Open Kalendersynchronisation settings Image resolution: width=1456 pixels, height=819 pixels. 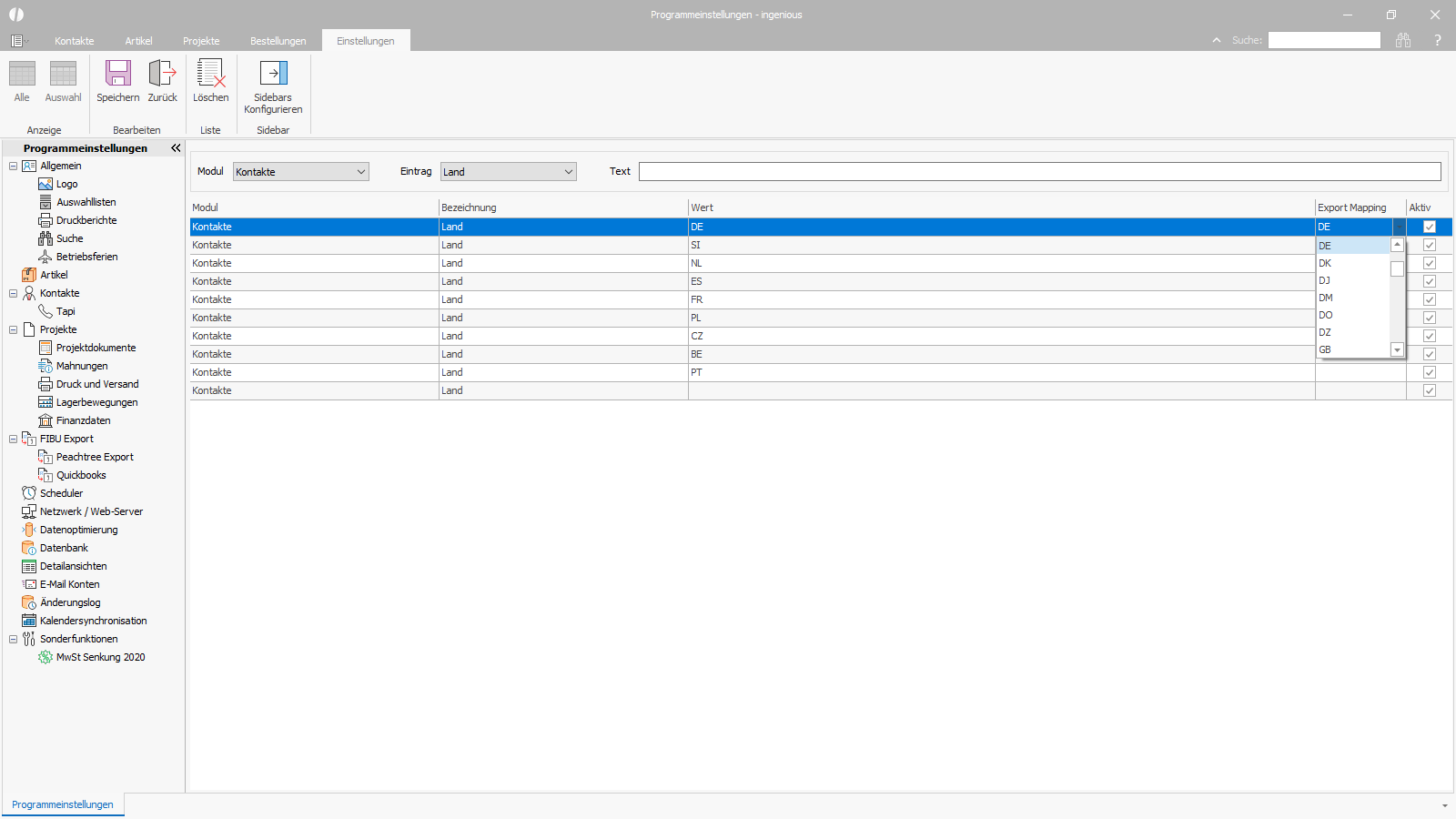tap(93, 621)
